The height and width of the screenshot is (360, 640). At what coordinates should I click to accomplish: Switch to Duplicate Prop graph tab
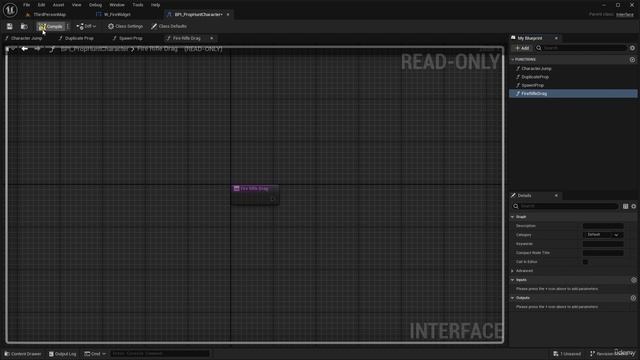79,38
